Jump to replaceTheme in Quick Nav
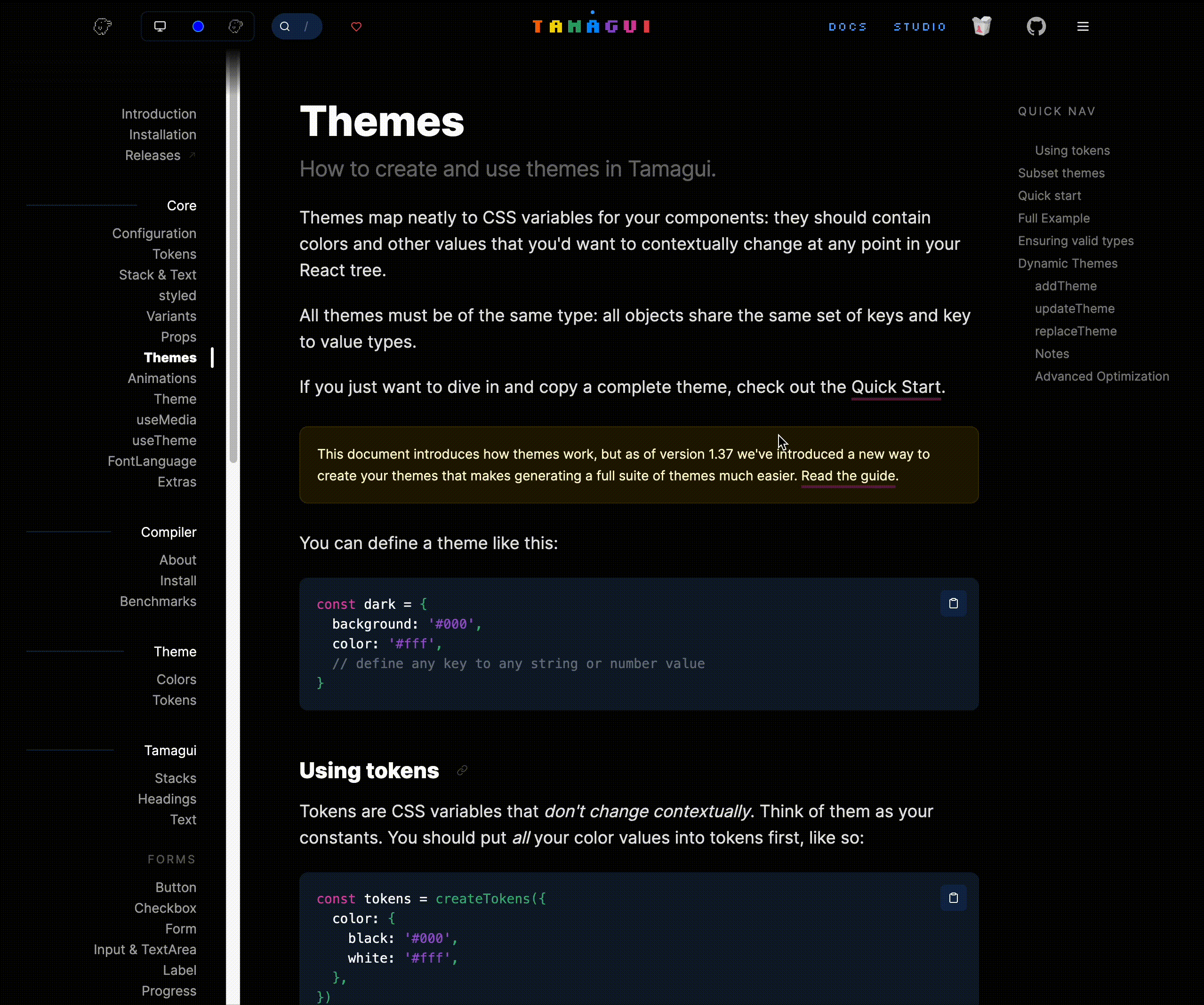This screenshot has width=1204, height=1005. 1076,331
